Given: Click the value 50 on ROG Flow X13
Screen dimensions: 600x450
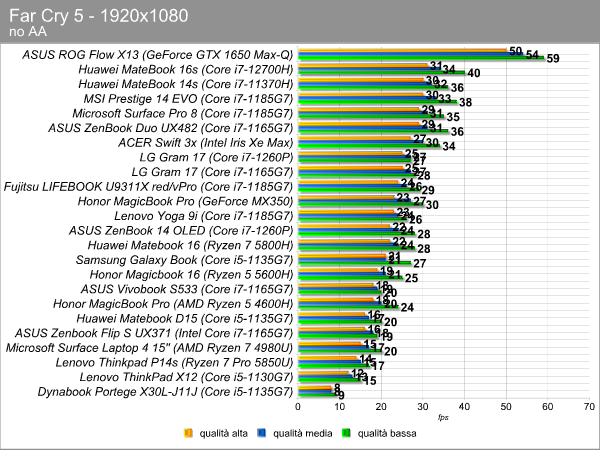Looking at the screenshot, I should click(516, 51).
